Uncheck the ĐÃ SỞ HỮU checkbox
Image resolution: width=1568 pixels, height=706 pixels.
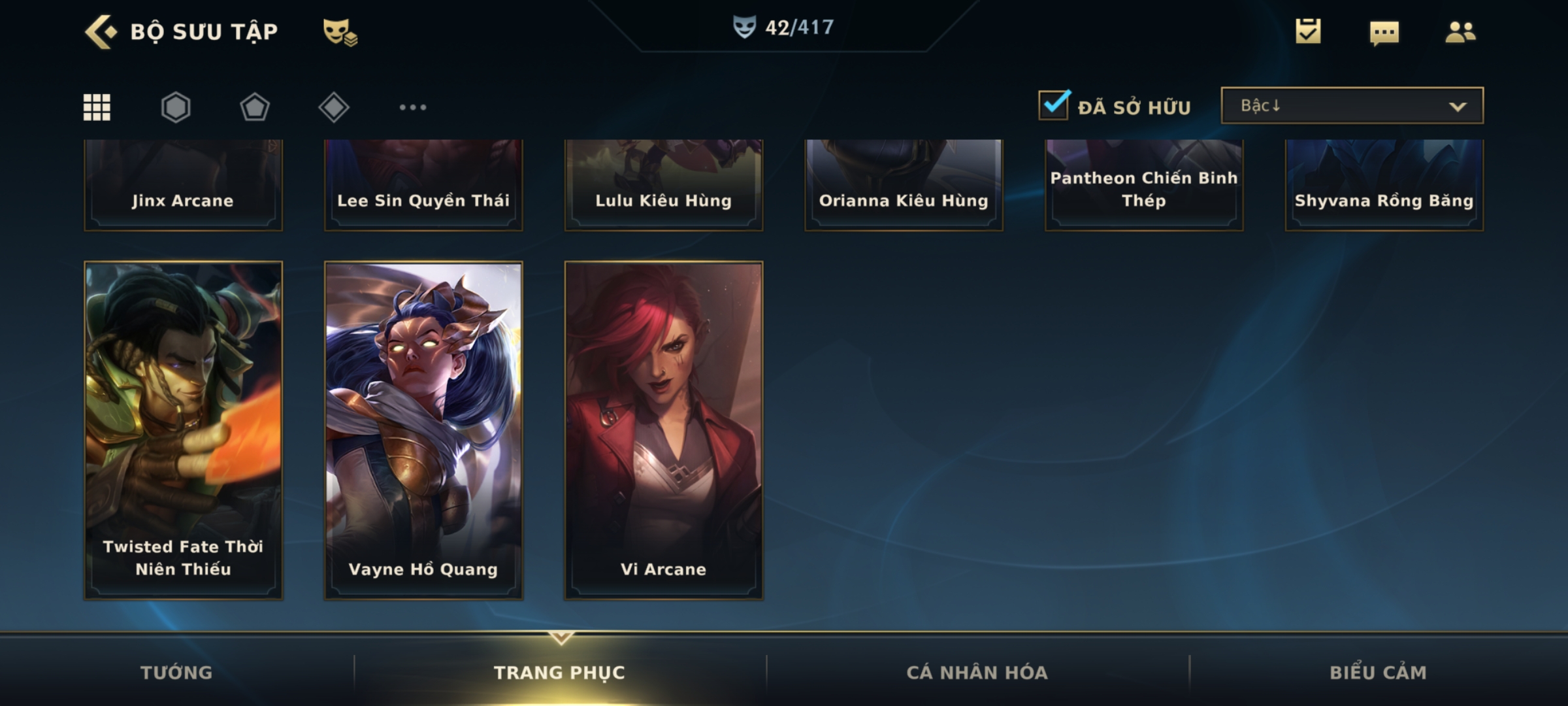coord(1054,105)
